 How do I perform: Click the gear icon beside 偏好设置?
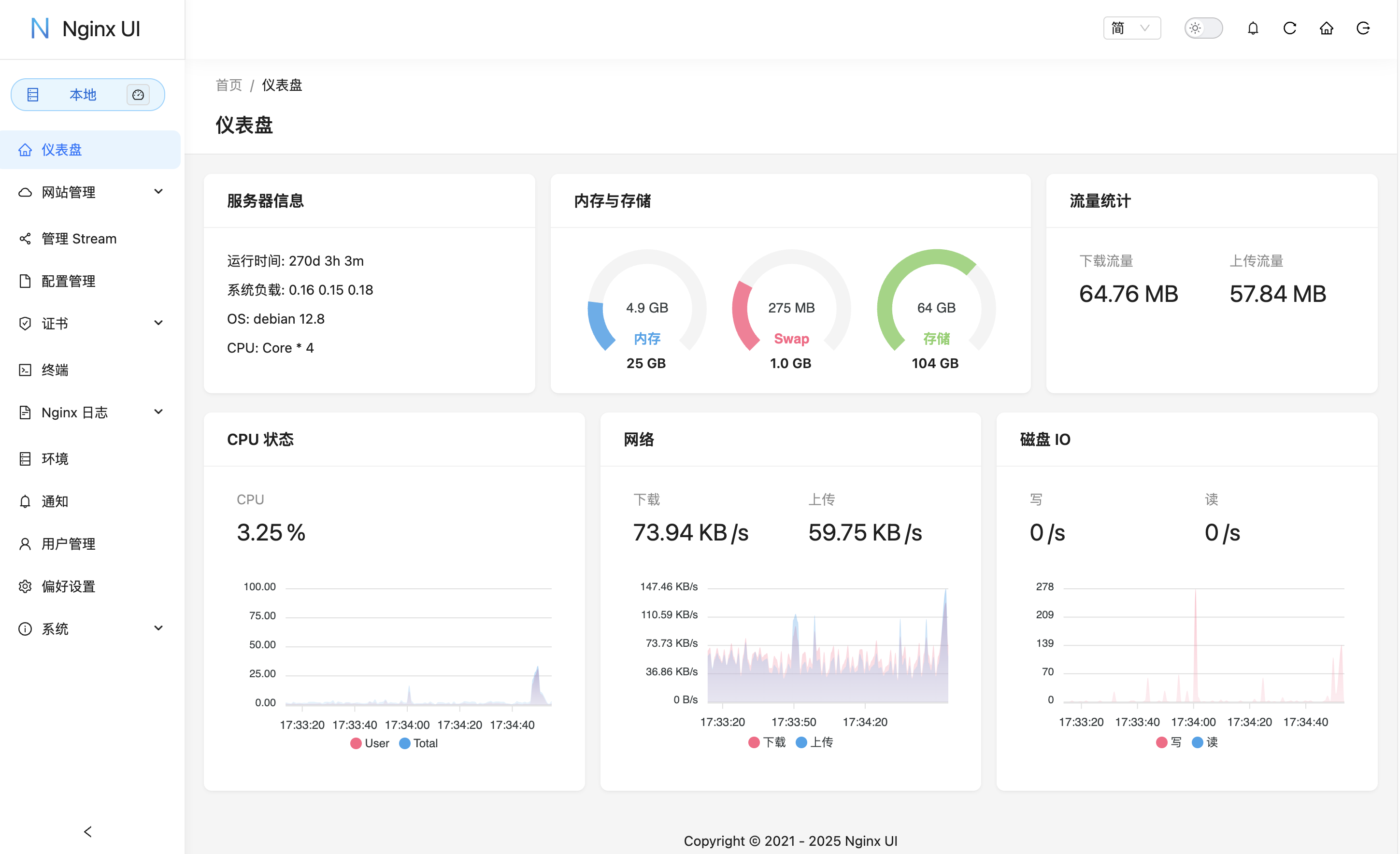coord(25,586)
